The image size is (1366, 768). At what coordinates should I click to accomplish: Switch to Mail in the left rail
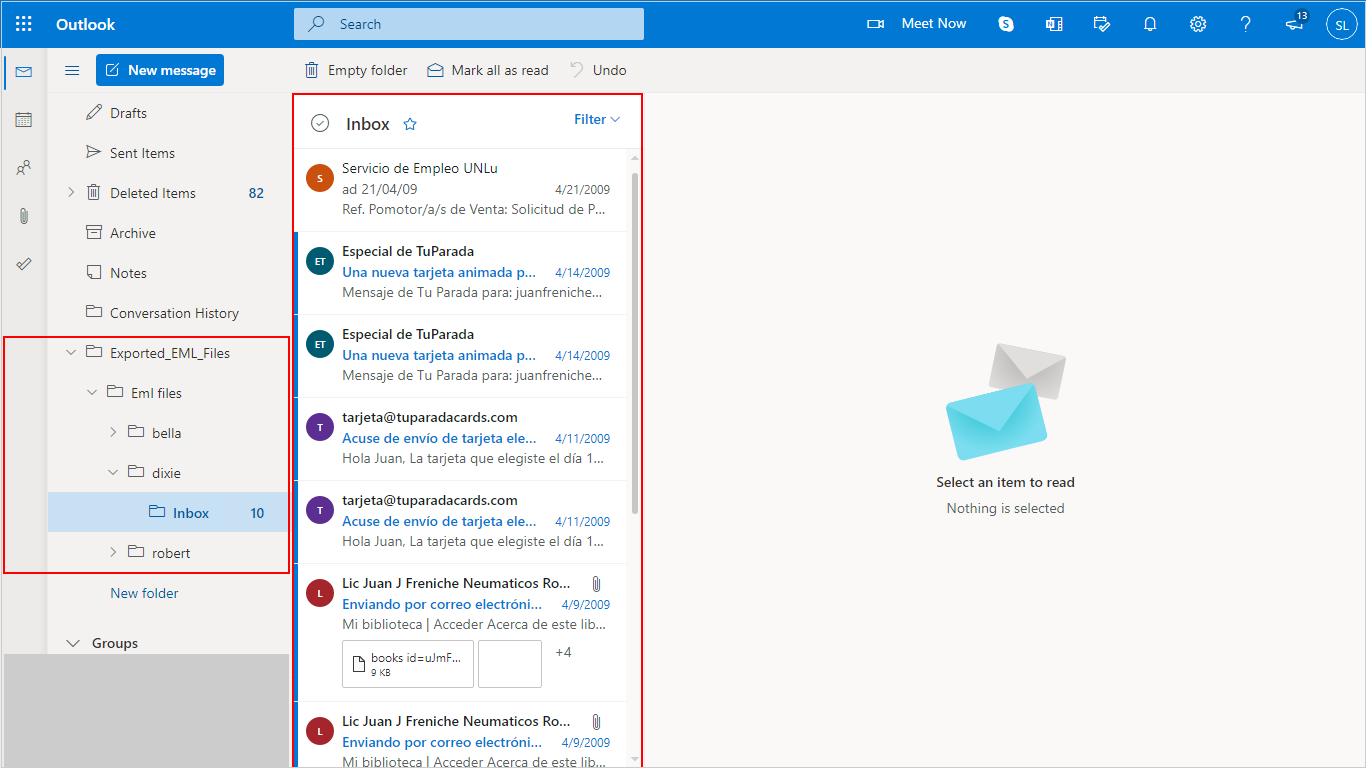(x=24, y=71)
